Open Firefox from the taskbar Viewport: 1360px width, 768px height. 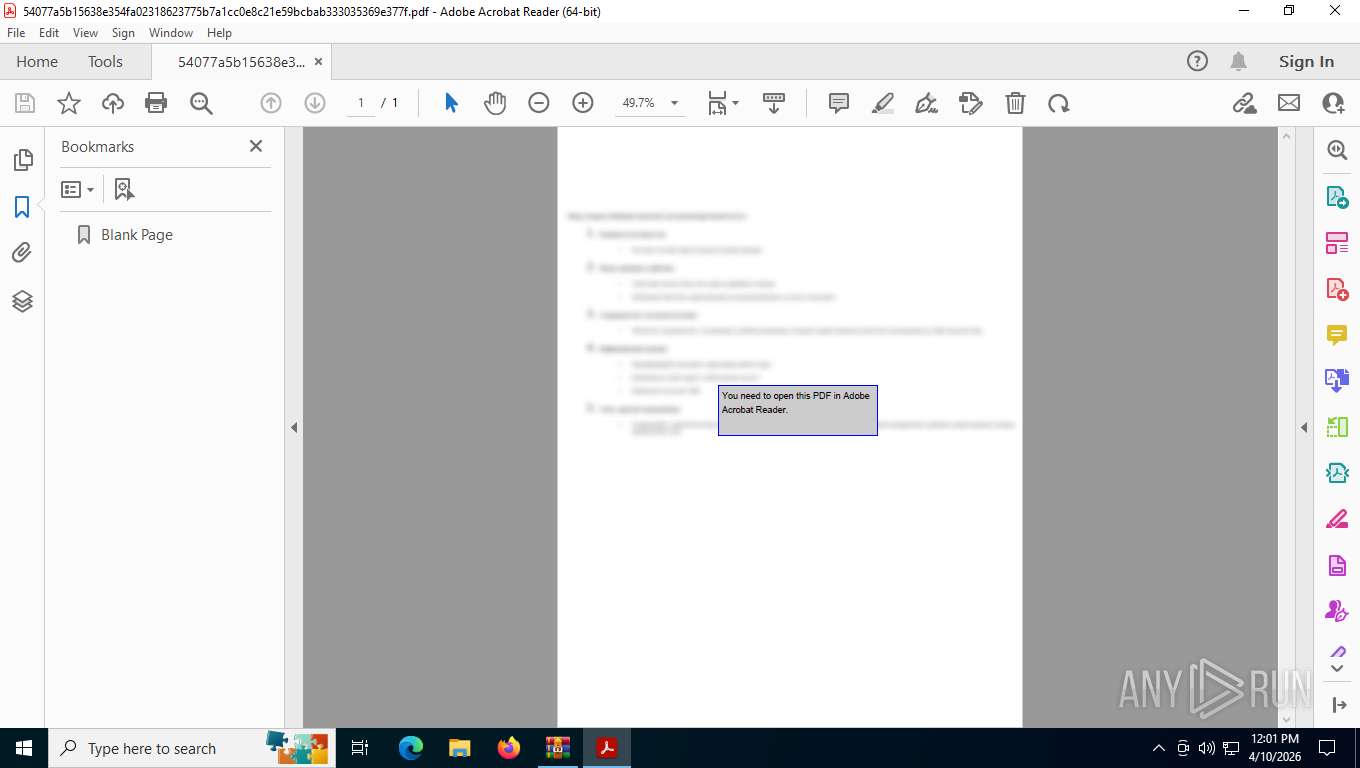pyautogui.click(x=509, y=748)
